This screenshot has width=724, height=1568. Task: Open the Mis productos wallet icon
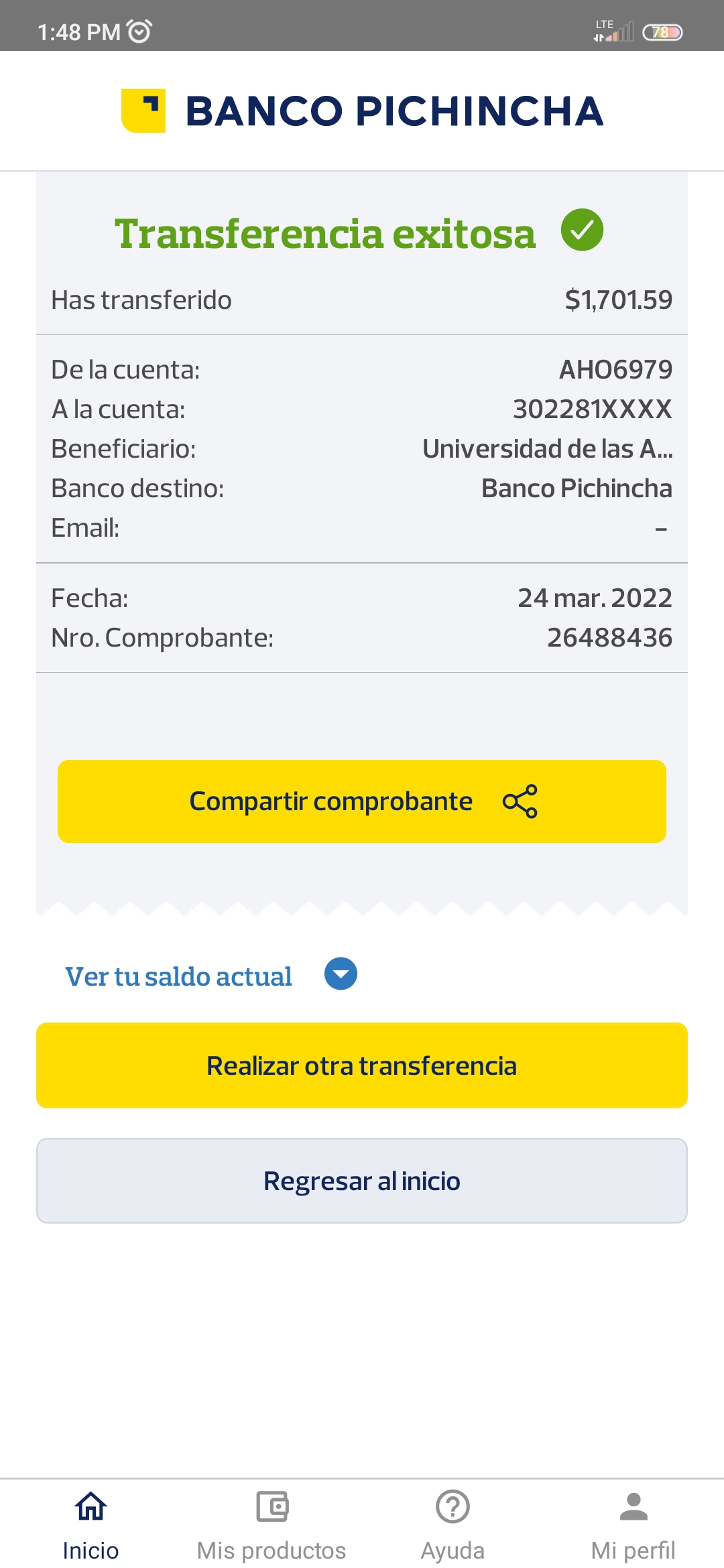(x=271, y=1507)
